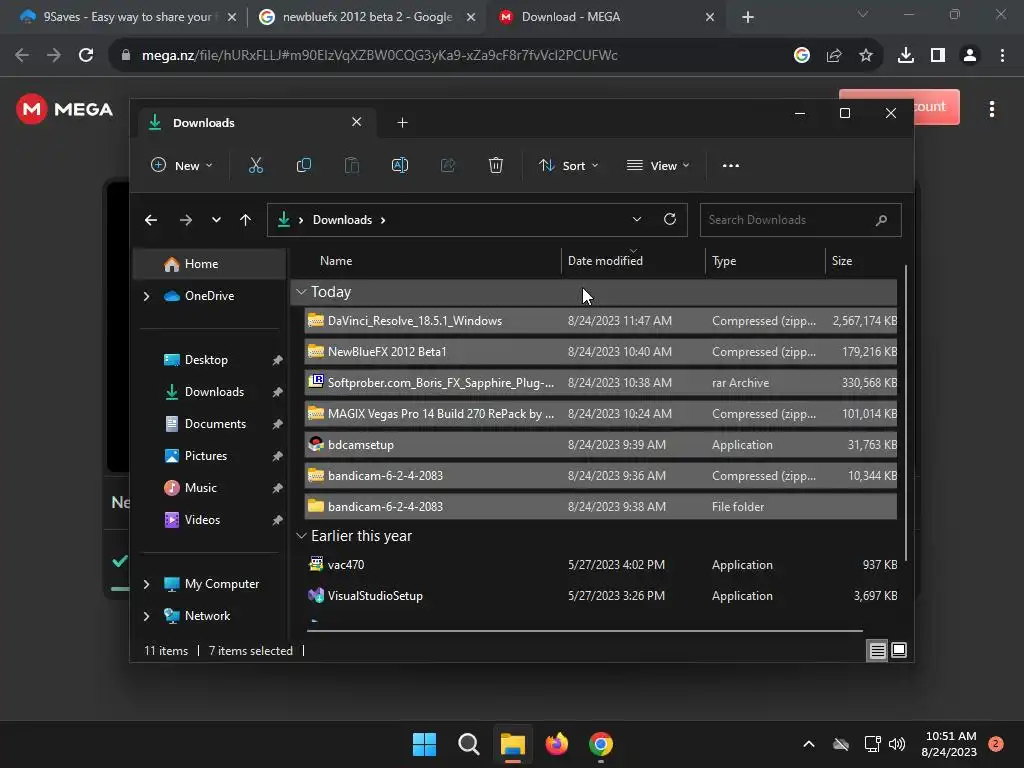Open a new Chrome tab
1024x768 pixels.
(748, 18)
